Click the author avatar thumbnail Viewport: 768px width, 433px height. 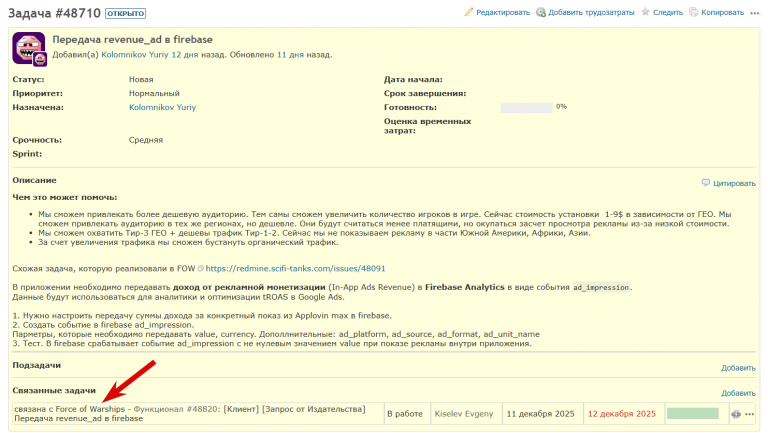[29, 48]
